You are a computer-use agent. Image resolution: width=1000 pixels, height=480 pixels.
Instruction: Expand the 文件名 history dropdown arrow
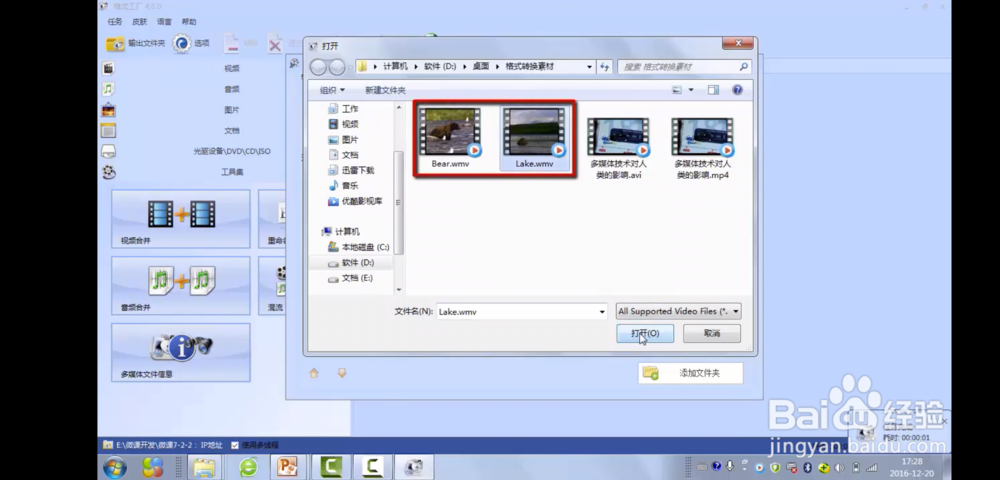(602, 312)
